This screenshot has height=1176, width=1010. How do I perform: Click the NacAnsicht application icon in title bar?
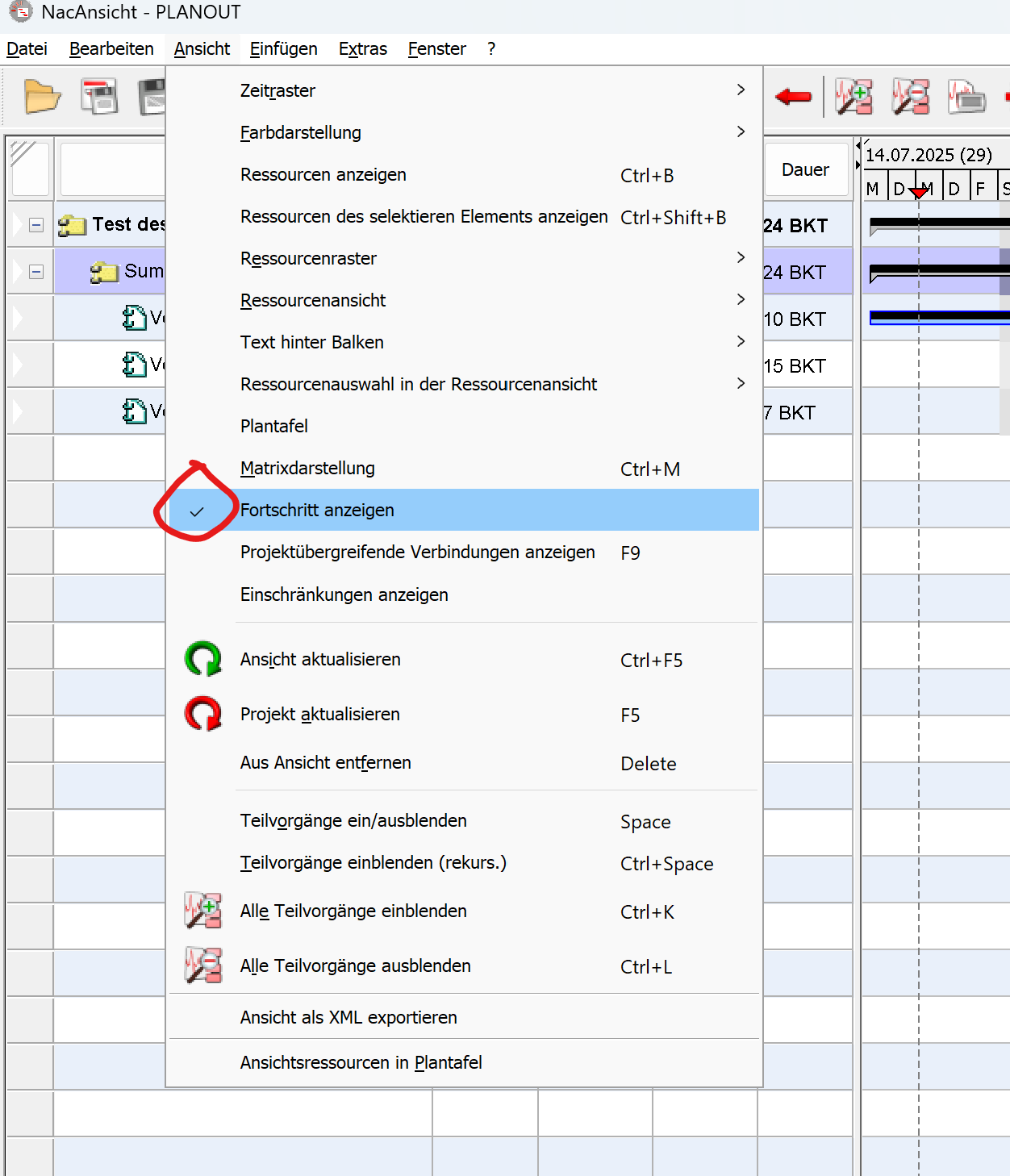pos(20,11)
